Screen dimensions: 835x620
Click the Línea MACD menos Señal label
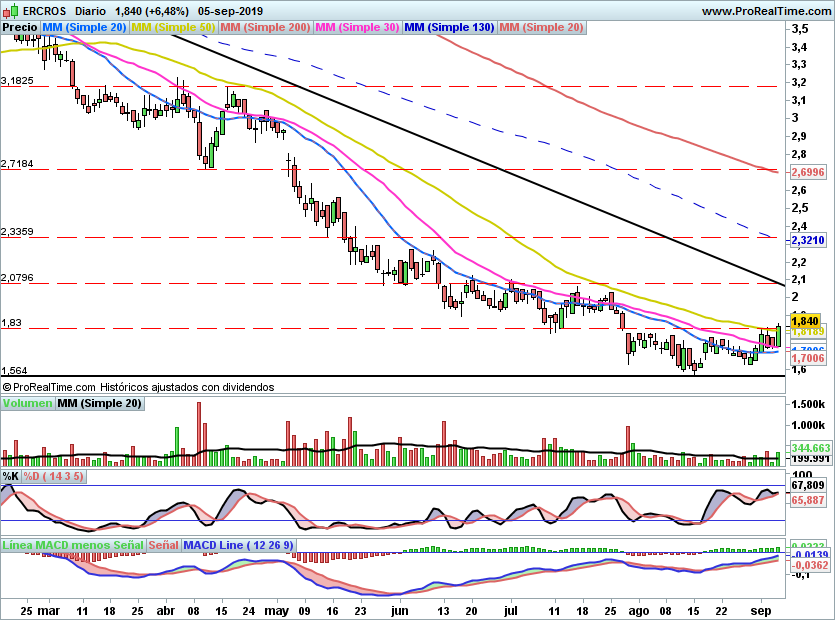[x=73, y=545]
